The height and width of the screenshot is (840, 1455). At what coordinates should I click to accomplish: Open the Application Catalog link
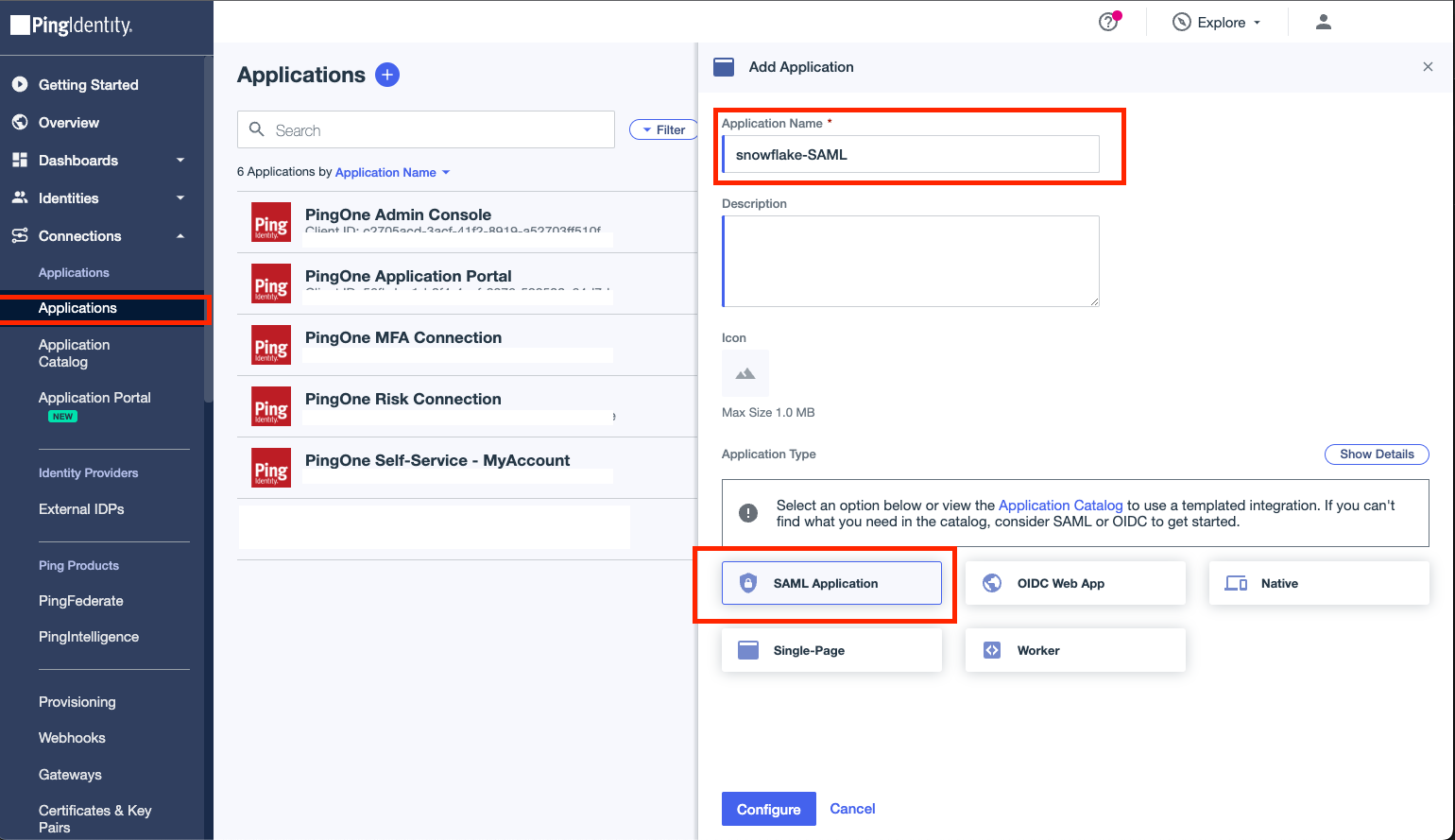pyautogui.click(x=1061, y=505)
